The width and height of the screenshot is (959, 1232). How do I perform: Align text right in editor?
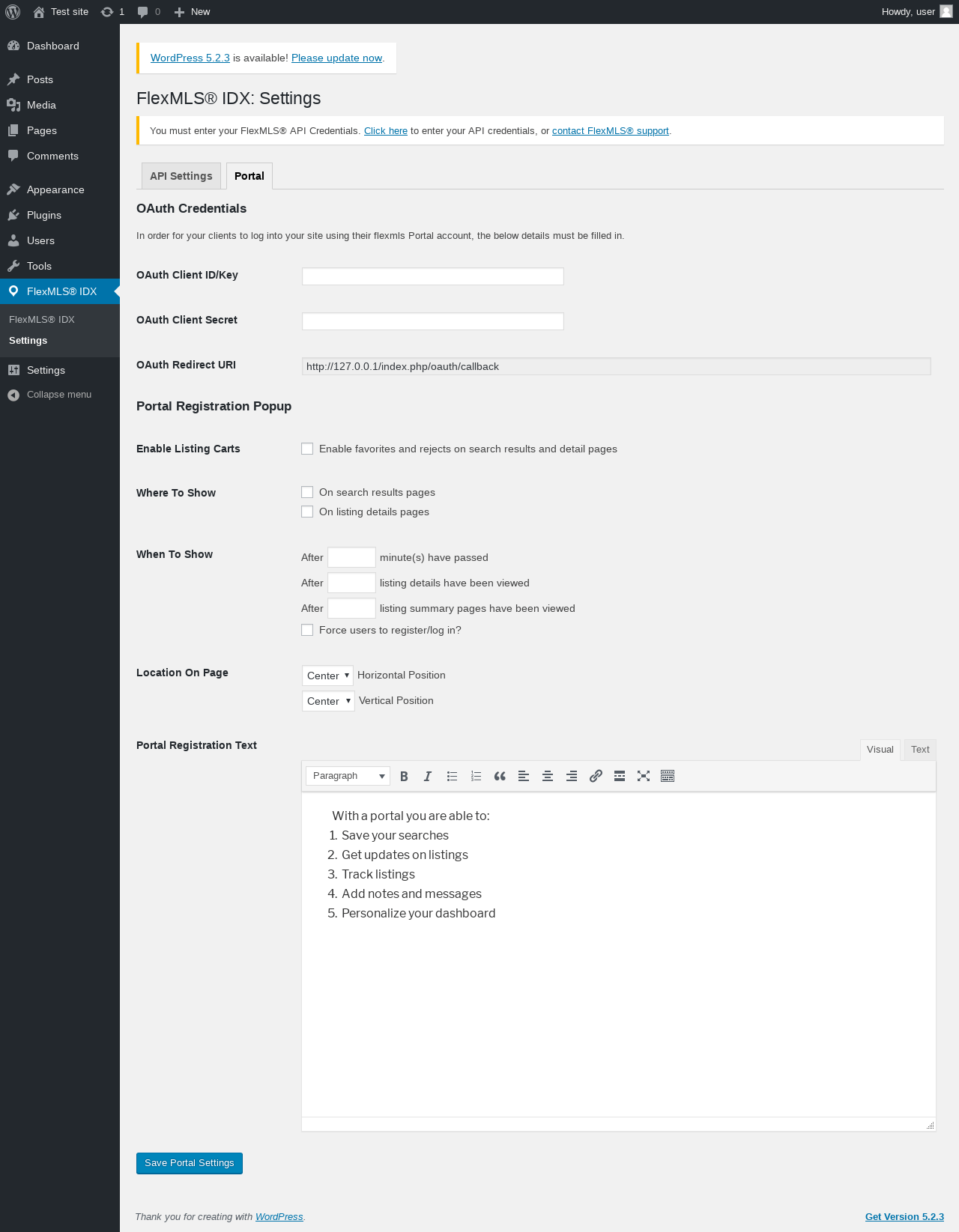point(572,776)
